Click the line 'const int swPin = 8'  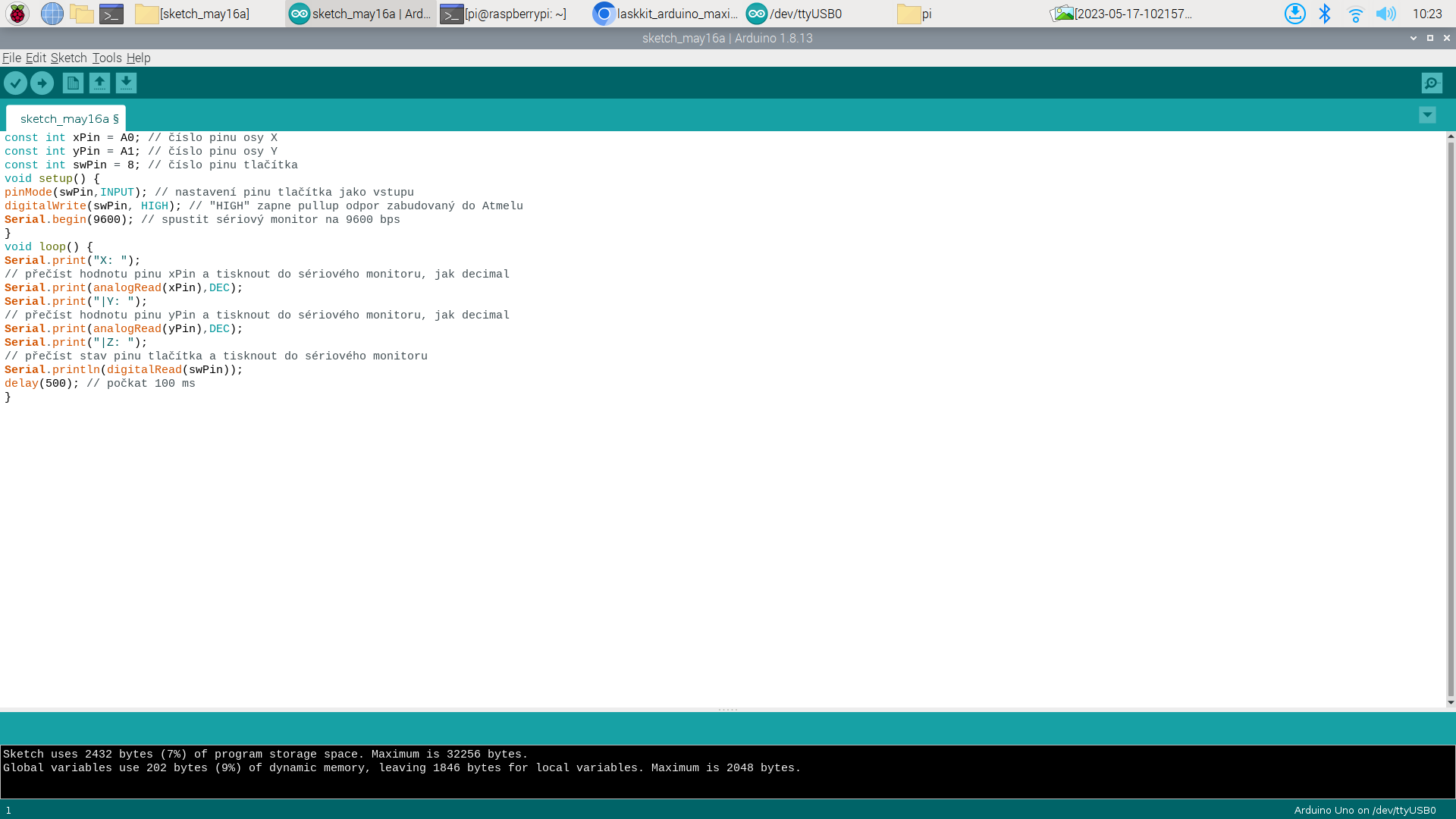[x=151, y=165]
